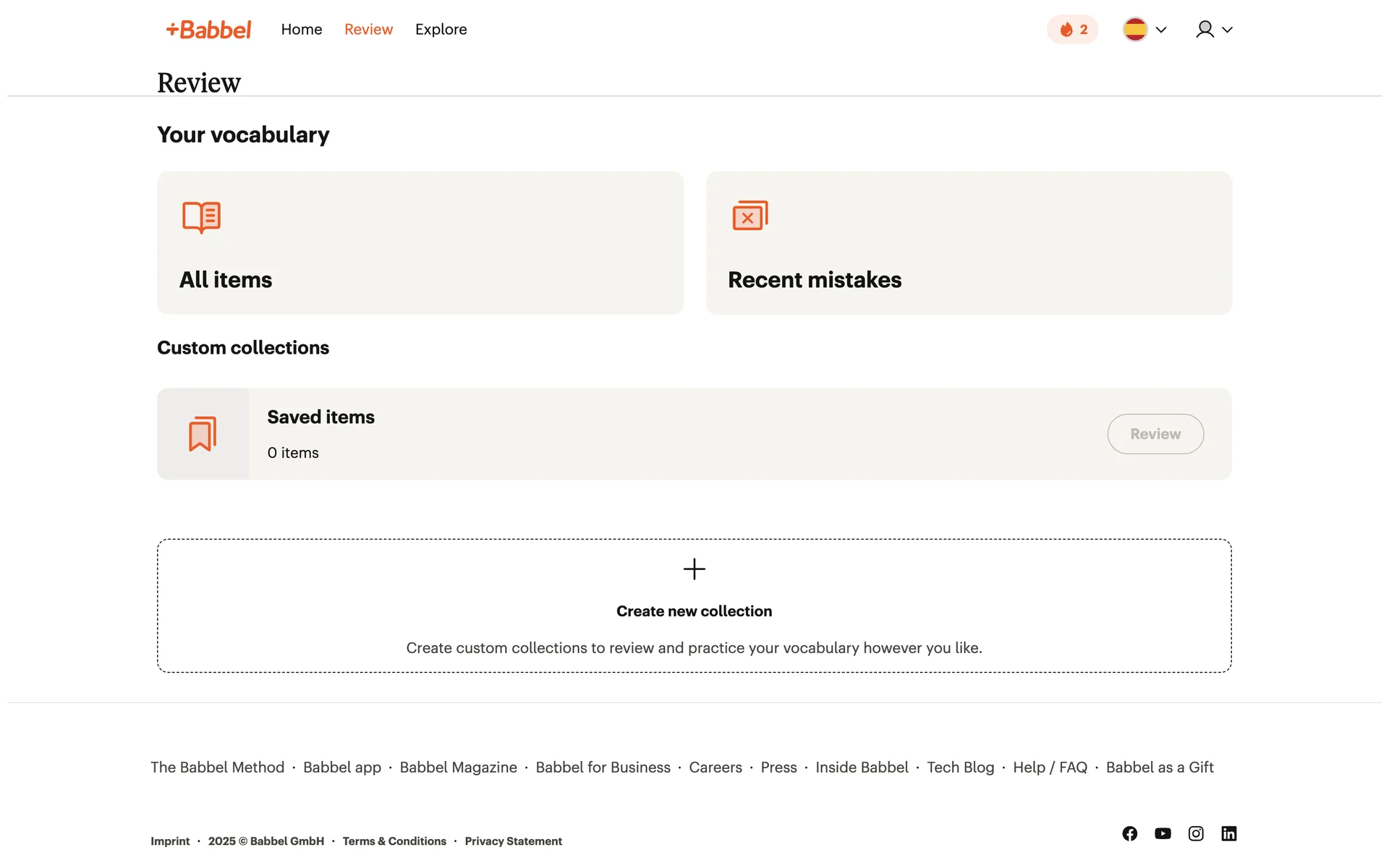Click the plus icon for new collection
The image size is (1389, 868).
point(694,569)
